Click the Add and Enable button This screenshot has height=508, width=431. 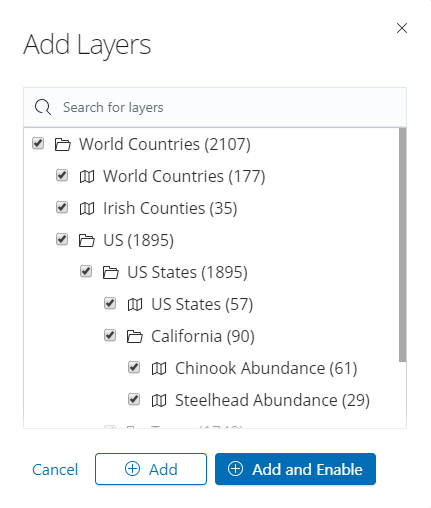[x=295, y=469]
